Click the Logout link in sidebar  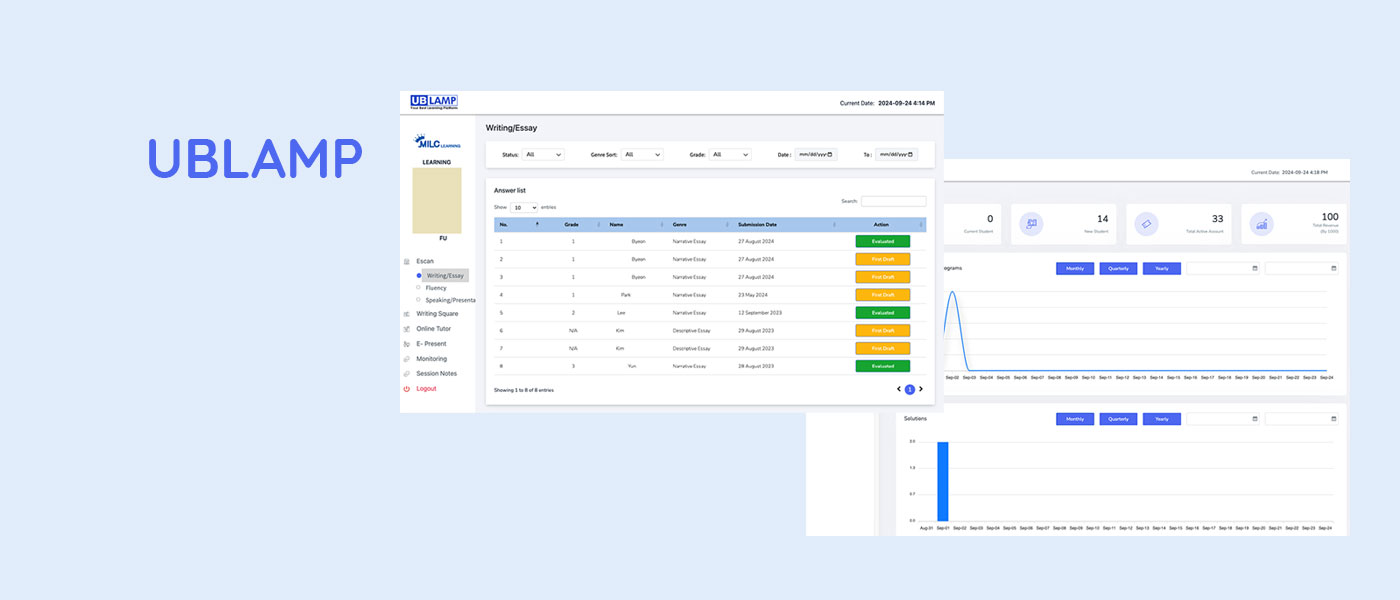tap(426, 389)
